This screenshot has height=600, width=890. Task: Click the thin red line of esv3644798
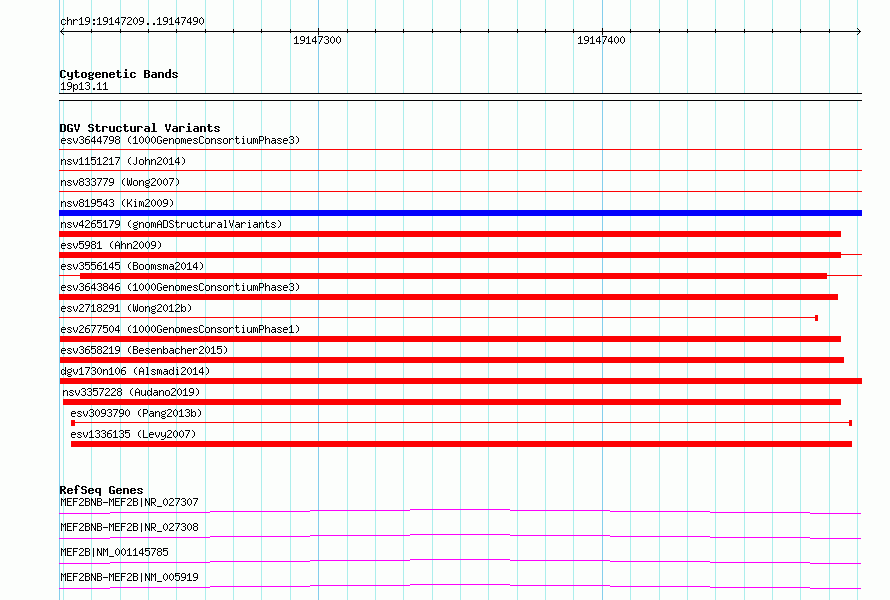(460, 150)
